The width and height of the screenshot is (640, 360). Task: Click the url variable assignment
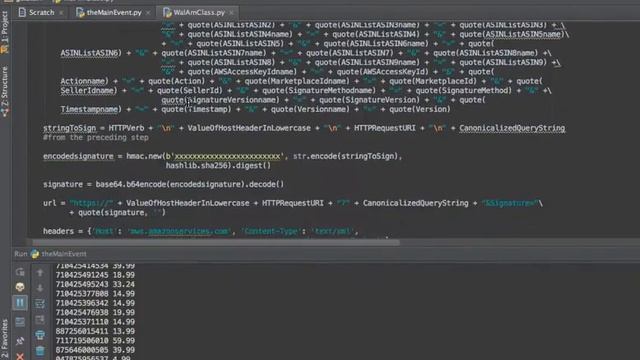click(49, 203)
